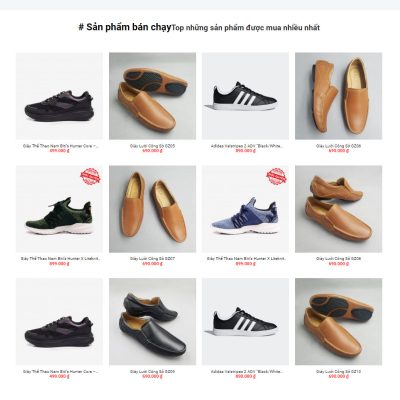Click red sale stamp on green sneaker
This screenshot has height=400, width=400.
(x=90, y=176)
